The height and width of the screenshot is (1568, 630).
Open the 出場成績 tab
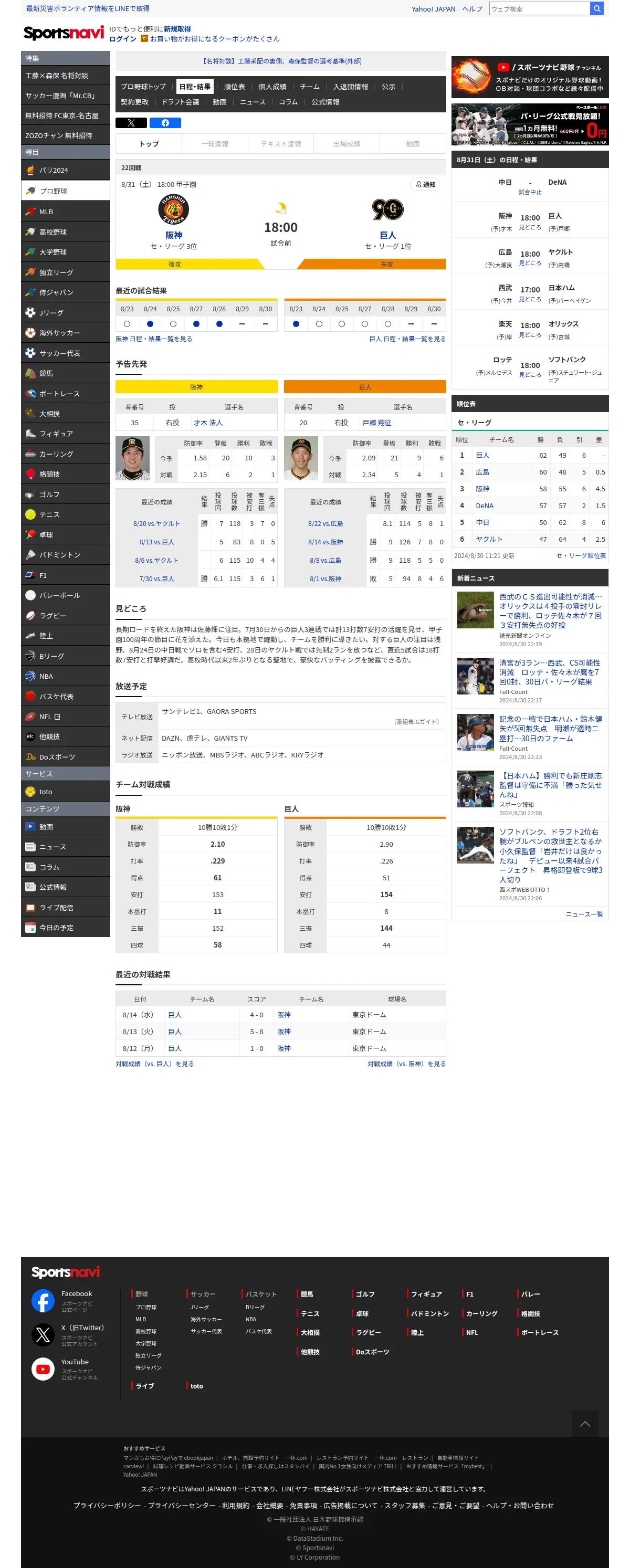click(x=346, y=144)
